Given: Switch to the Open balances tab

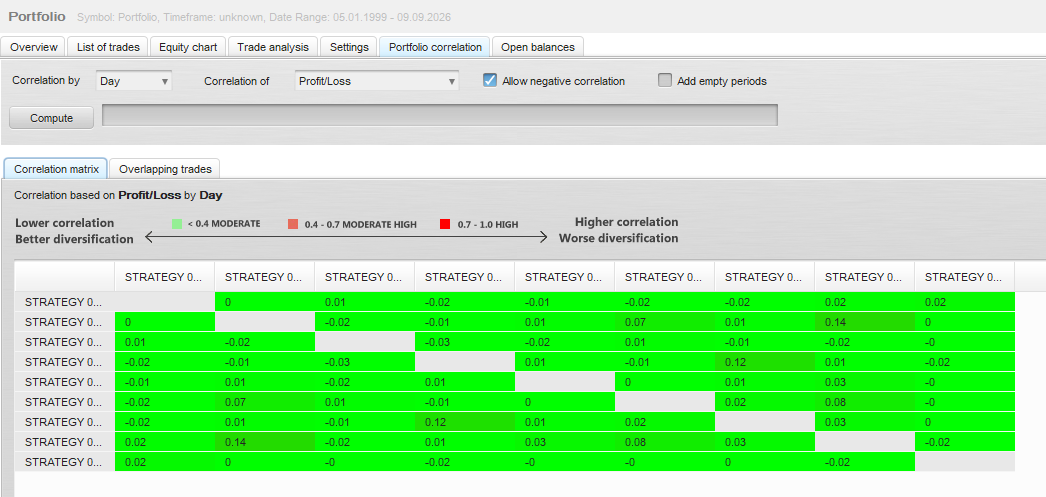Looking at the screenshot, I should (x=538, y=47).
